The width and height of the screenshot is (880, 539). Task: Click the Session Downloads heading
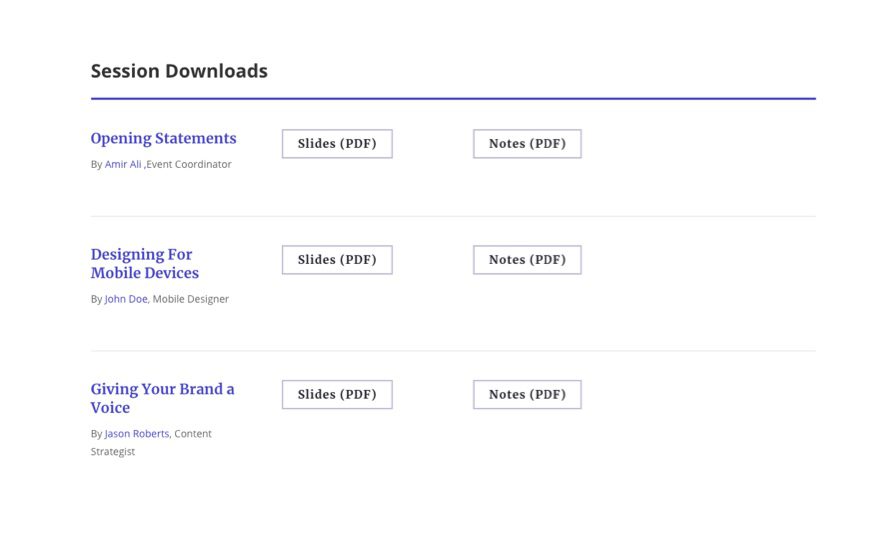[179, 71]
